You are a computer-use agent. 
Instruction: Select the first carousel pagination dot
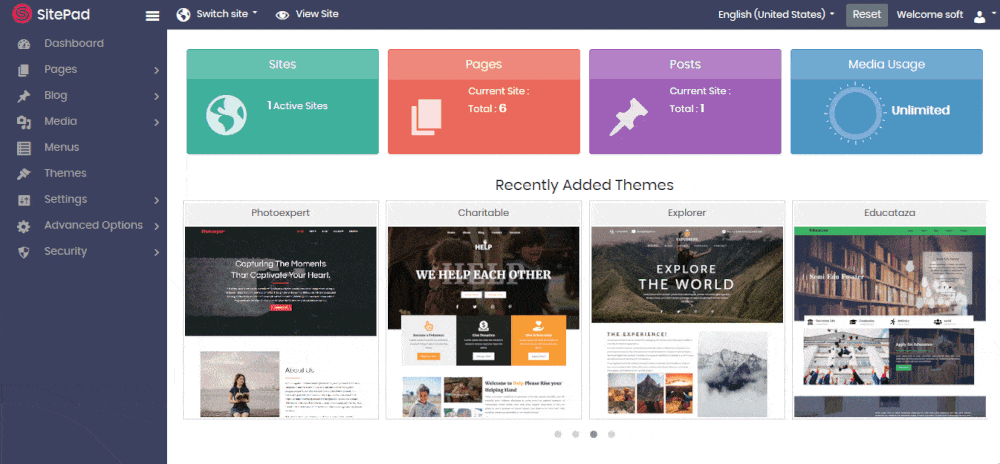point(558,435)
